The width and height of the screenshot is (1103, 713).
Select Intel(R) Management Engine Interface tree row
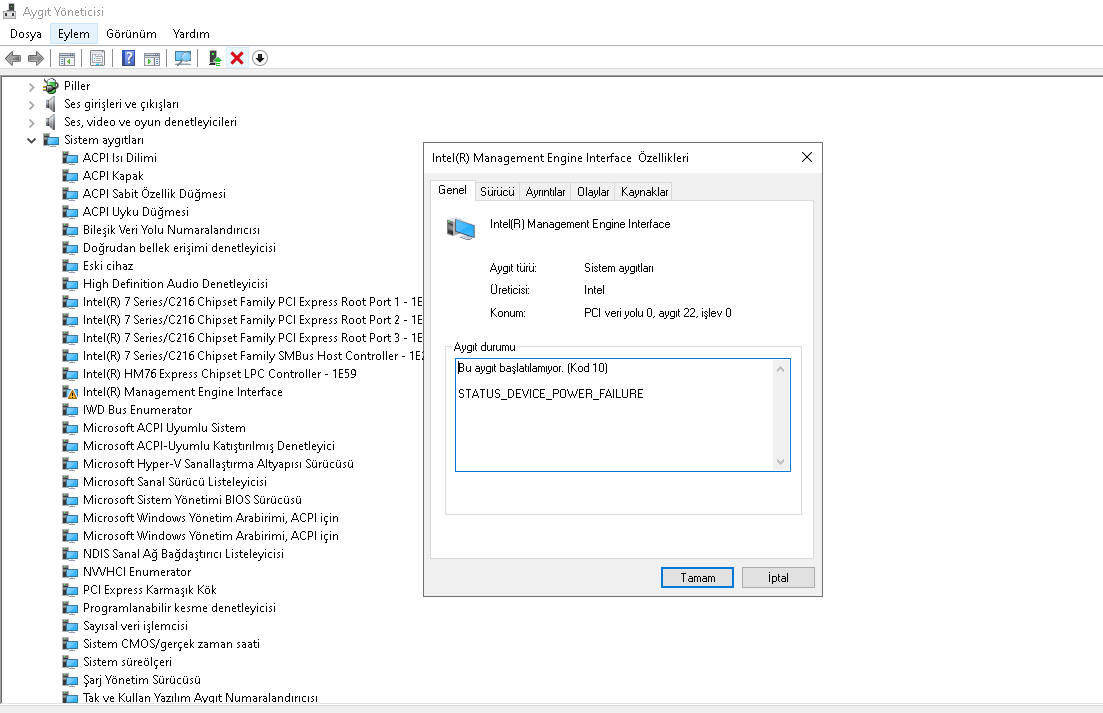(182, 392)
